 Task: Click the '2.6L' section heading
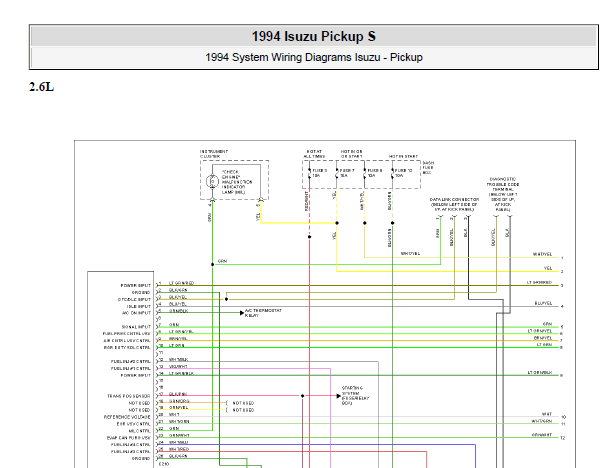click(x=42, y=87)
